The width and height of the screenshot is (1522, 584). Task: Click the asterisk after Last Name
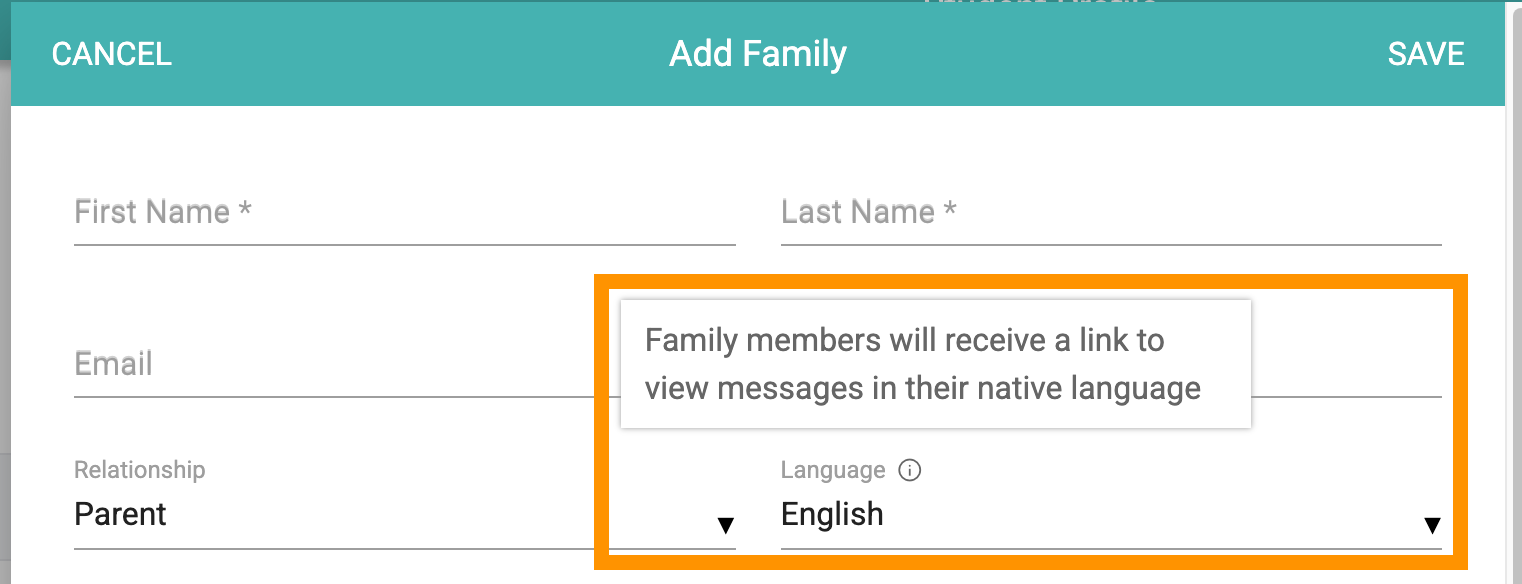coord(950,210)
